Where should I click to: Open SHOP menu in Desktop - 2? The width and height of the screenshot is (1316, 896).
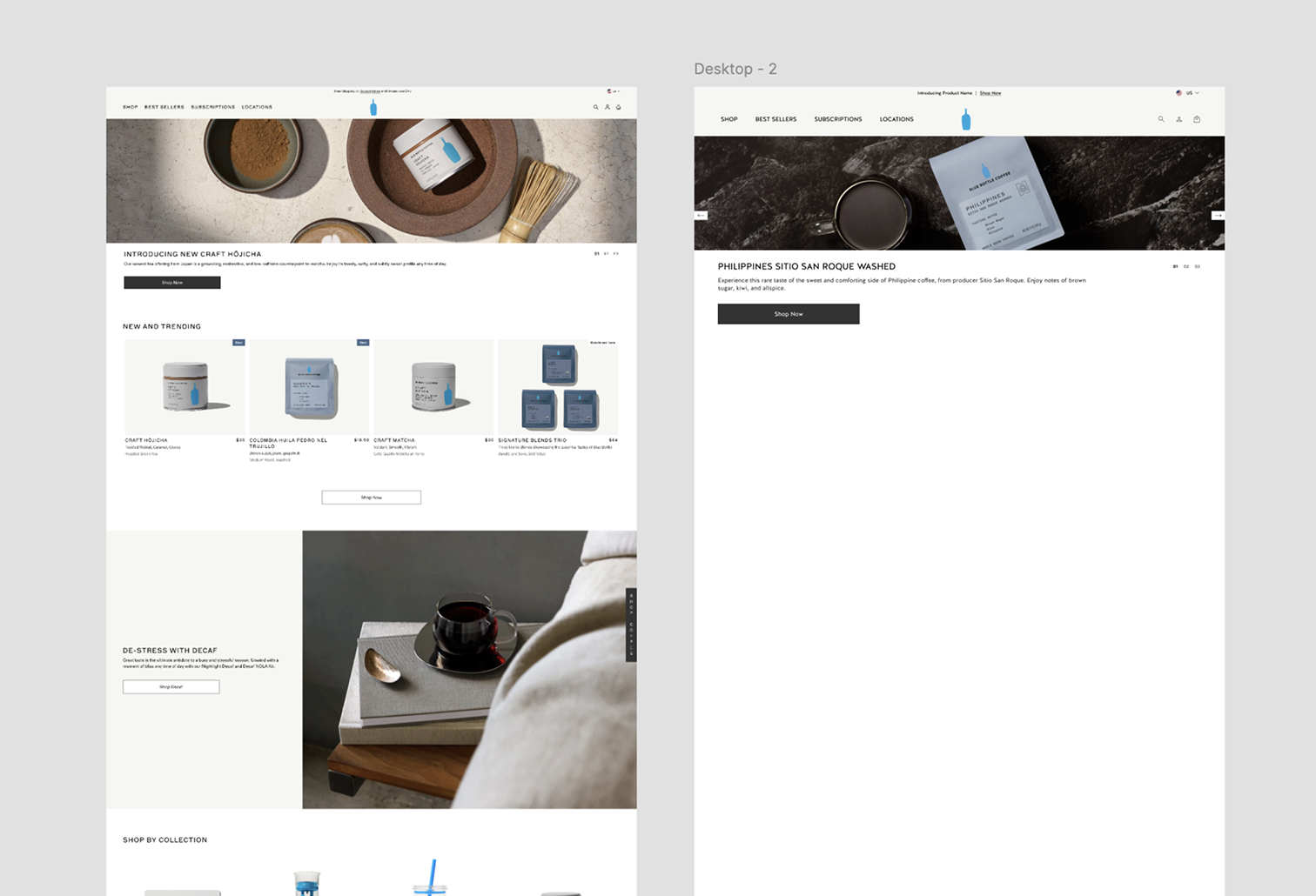click(x=729, y=119)
